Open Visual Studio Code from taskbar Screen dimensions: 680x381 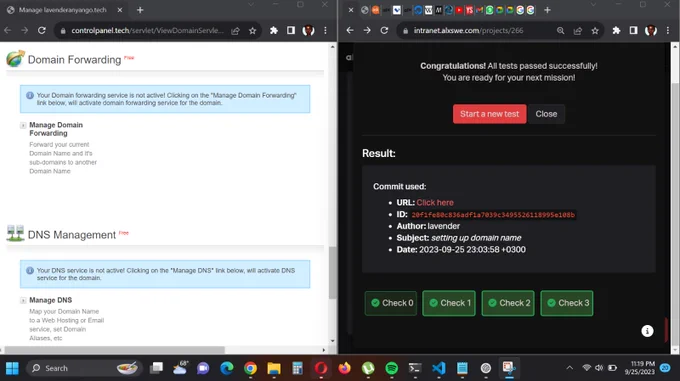[438, 368]
